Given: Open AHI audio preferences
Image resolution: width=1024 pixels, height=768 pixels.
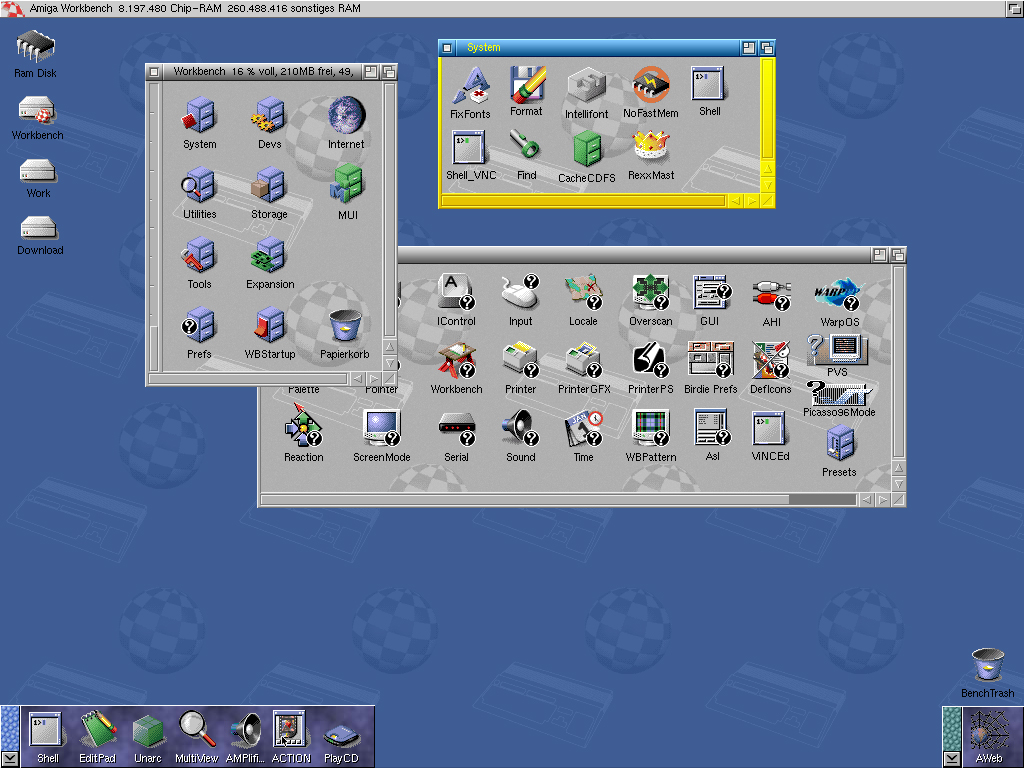Looking at the screenshot, I should click(770, 295).
